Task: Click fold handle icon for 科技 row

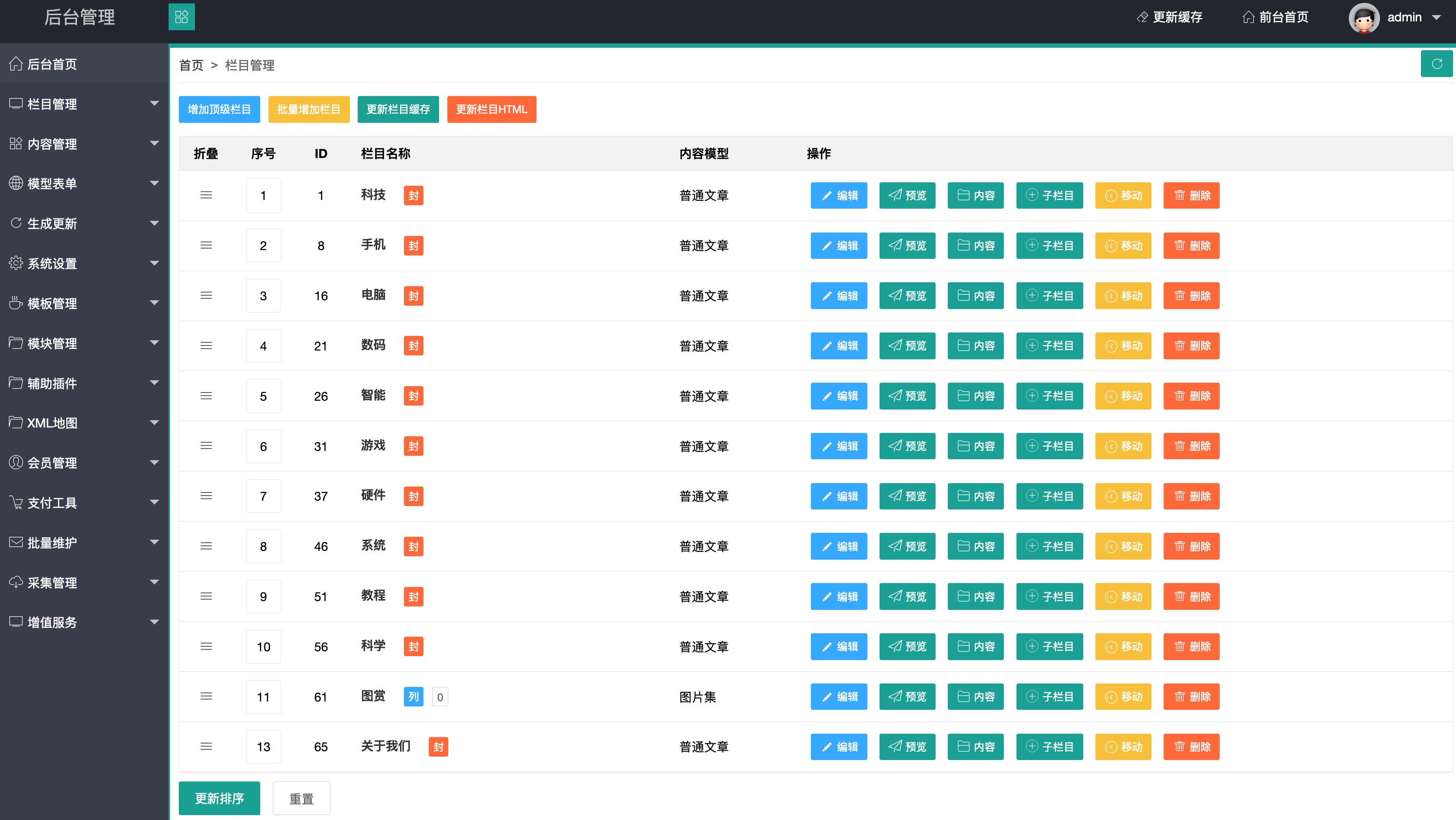Action: (206, 195)
